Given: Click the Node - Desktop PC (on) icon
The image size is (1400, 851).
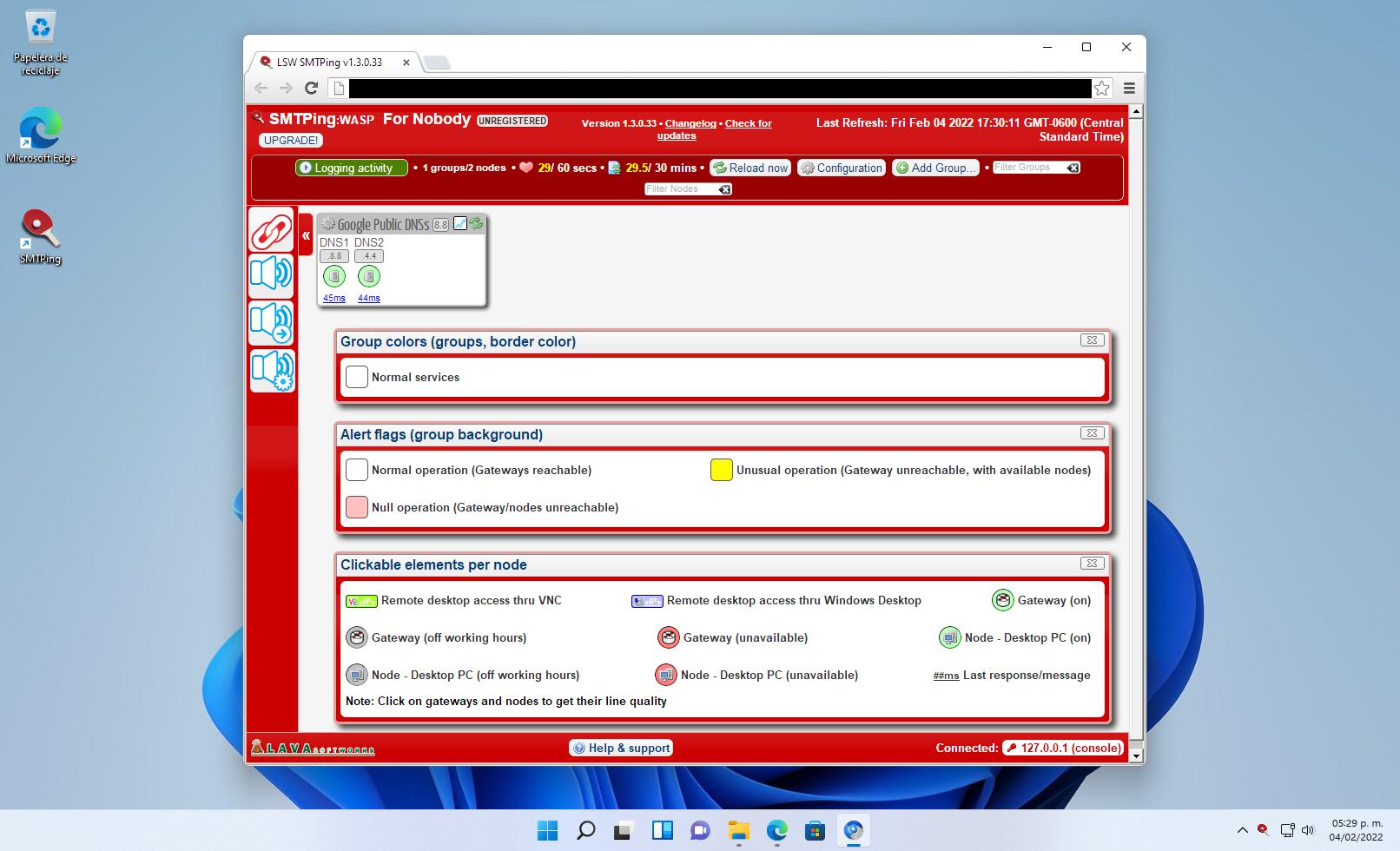Looking at the screenshot, I should pyautogui.click(x=949, y=637).
